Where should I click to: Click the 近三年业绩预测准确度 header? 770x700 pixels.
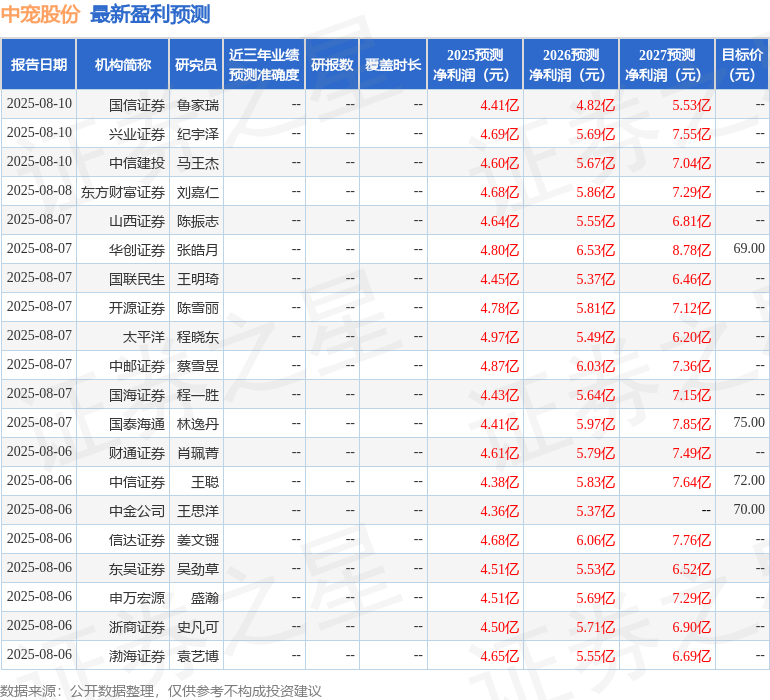[x=264, y=64]
